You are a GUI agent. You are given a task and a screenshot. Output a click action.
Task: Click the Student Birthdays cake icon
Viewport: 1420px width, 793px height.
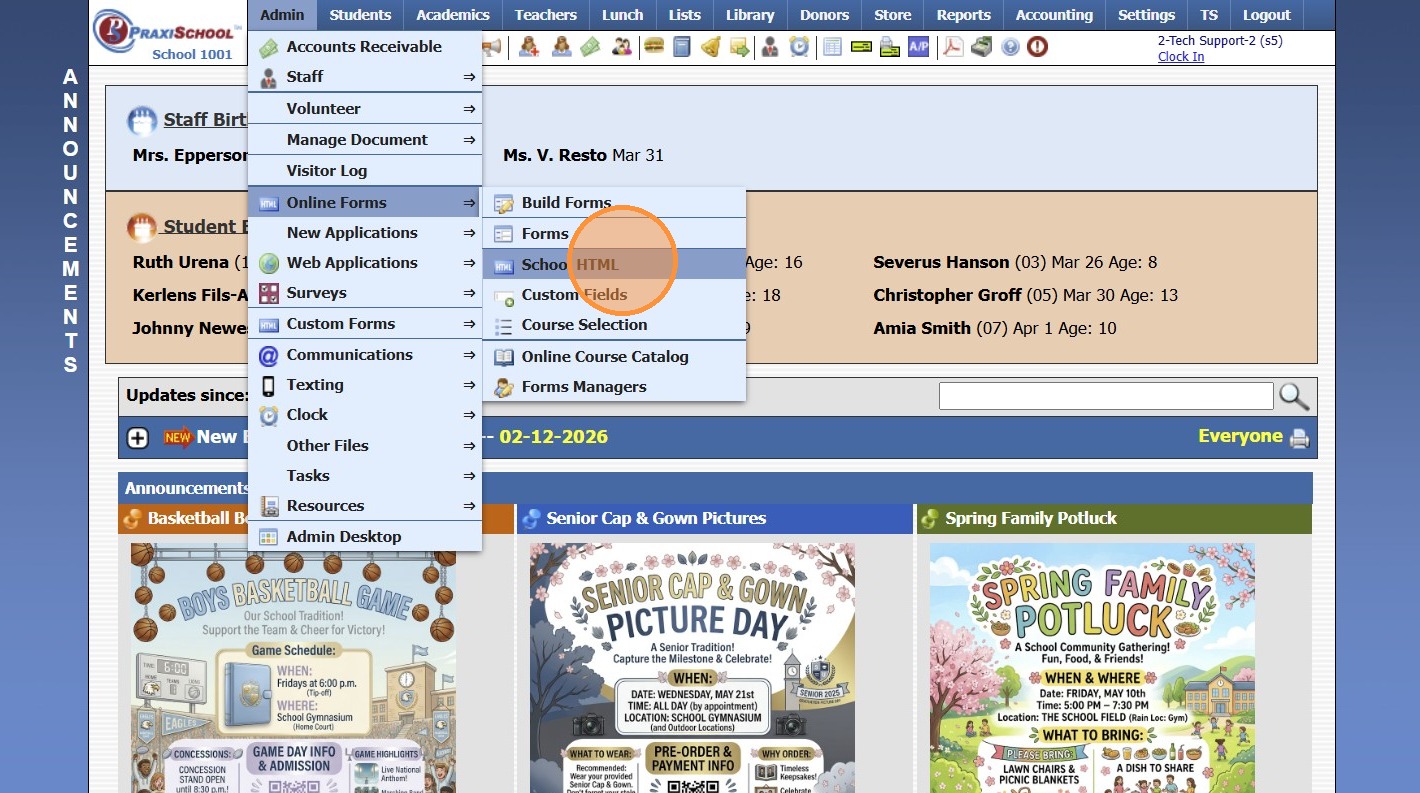[142, 227]
